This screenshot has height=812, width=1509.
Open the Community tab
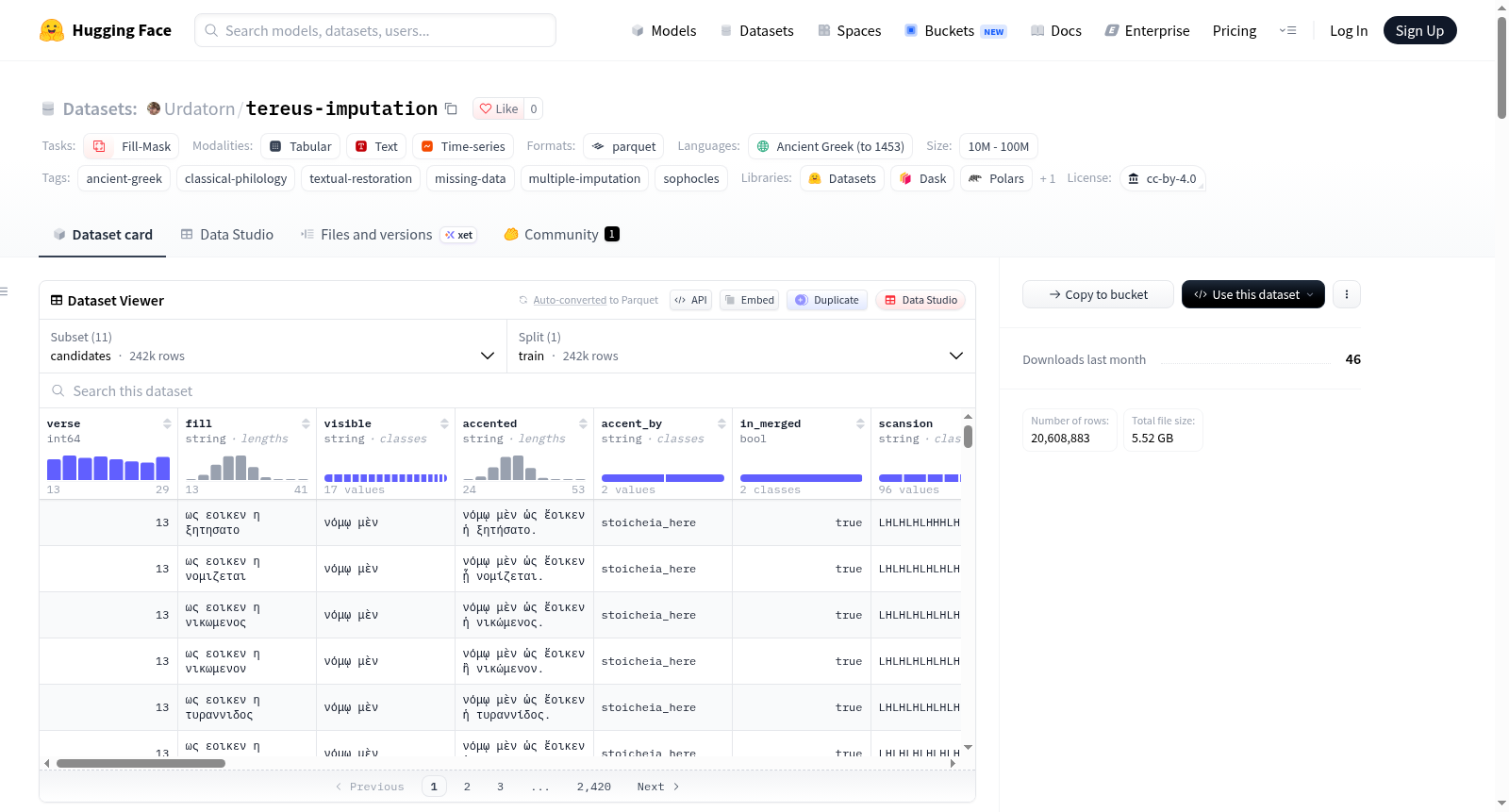pos(561,235)
